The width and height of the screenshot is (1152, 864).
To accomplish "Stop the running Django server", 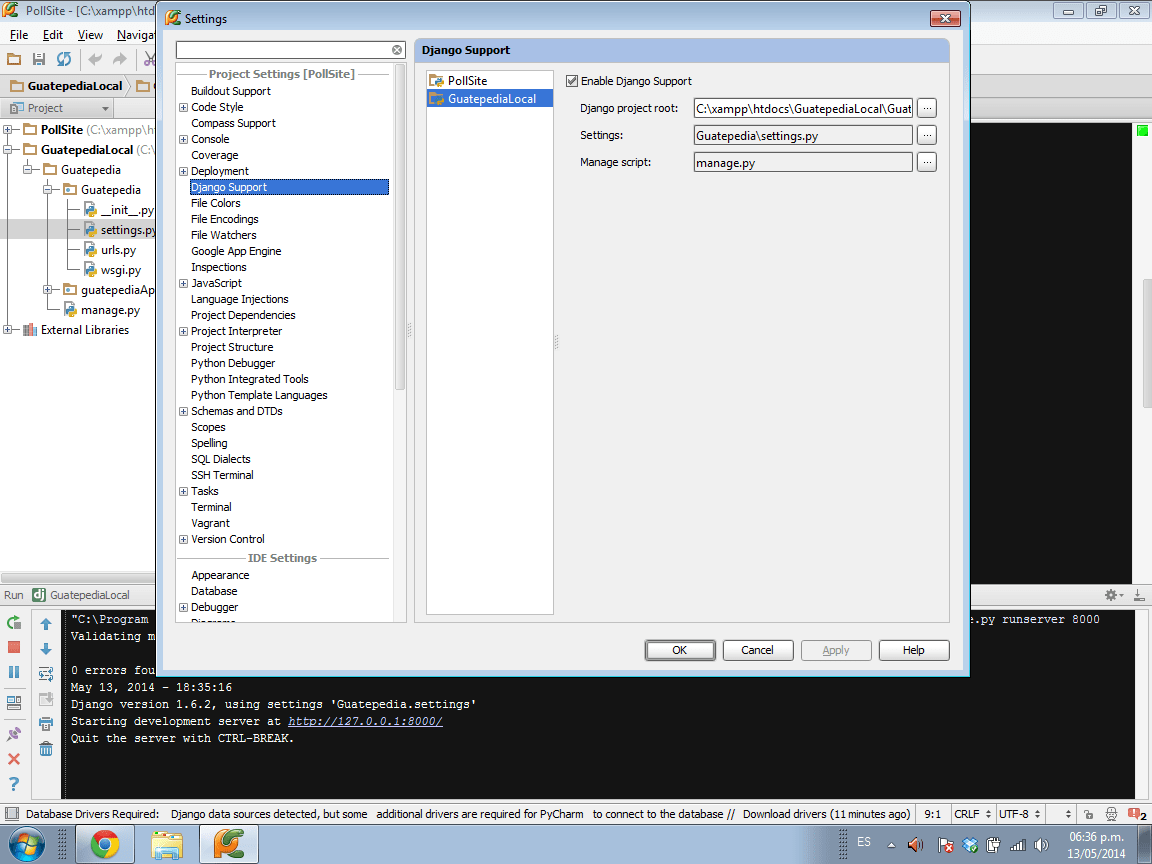I will (14, 647).
